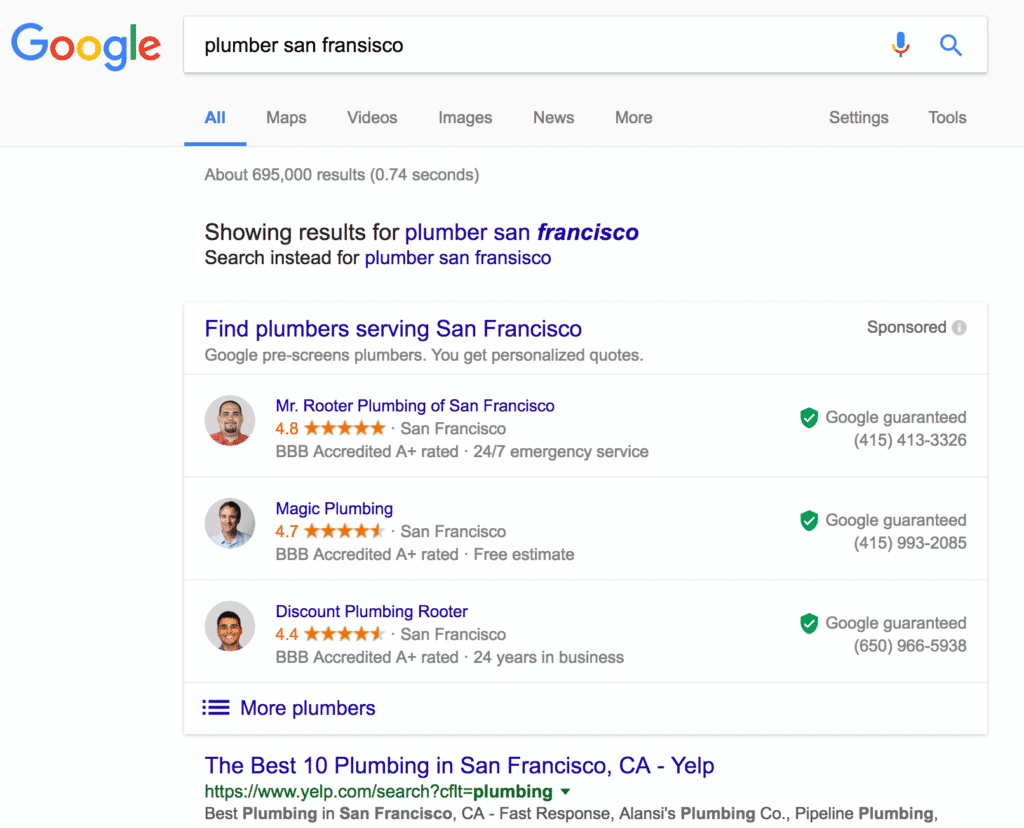
Task: Click the More plumbers list icon
Action: tap(215, 707)
